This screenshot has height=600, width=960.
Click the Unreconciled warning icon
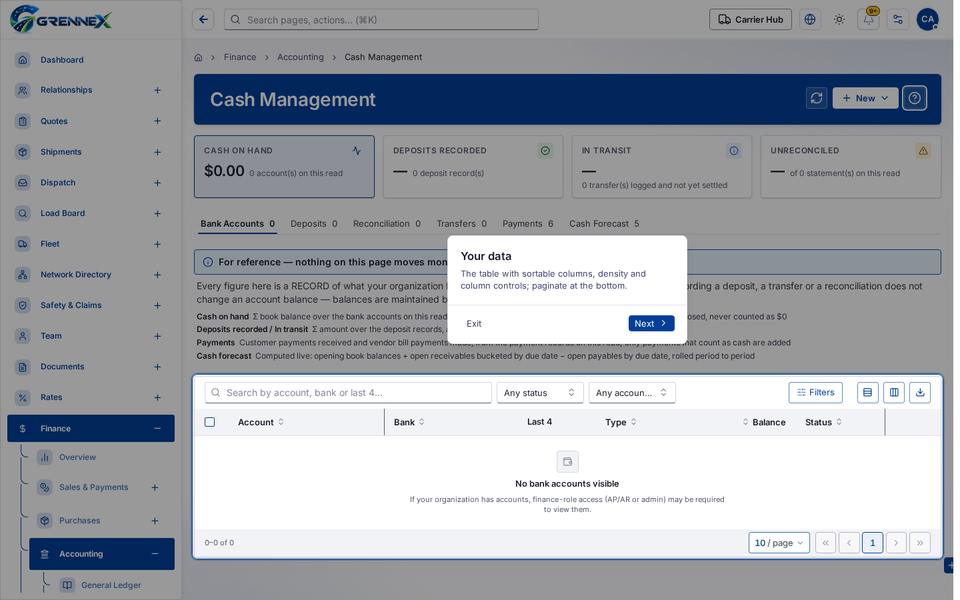tap(923, 151)
